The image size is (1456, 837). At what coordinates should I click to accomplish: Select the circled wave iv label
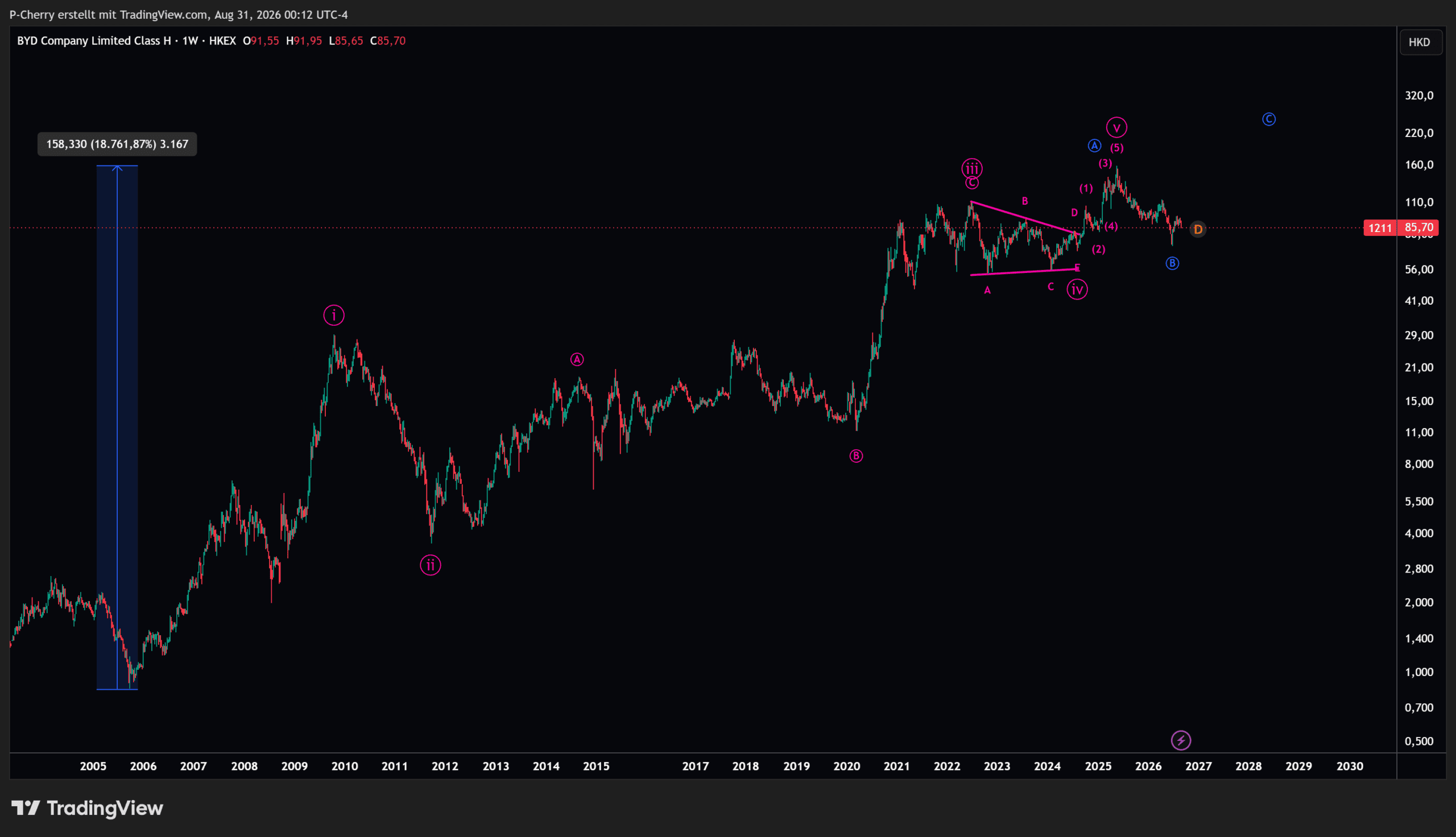click(x=1077, y=289)
